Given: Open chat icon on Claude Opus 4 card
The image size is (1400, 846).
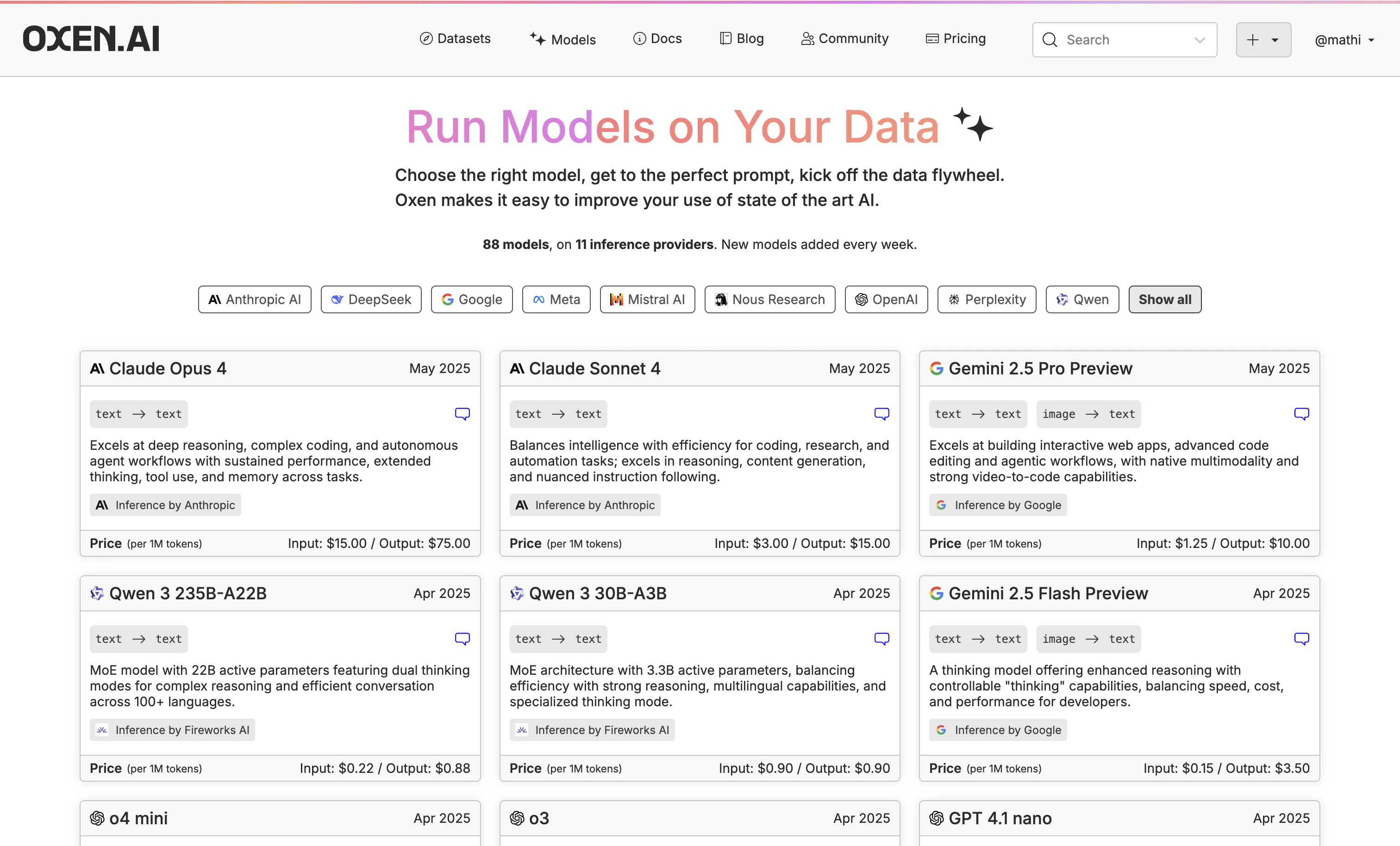Looking at the screenshot, I should (x=462, y=414).
